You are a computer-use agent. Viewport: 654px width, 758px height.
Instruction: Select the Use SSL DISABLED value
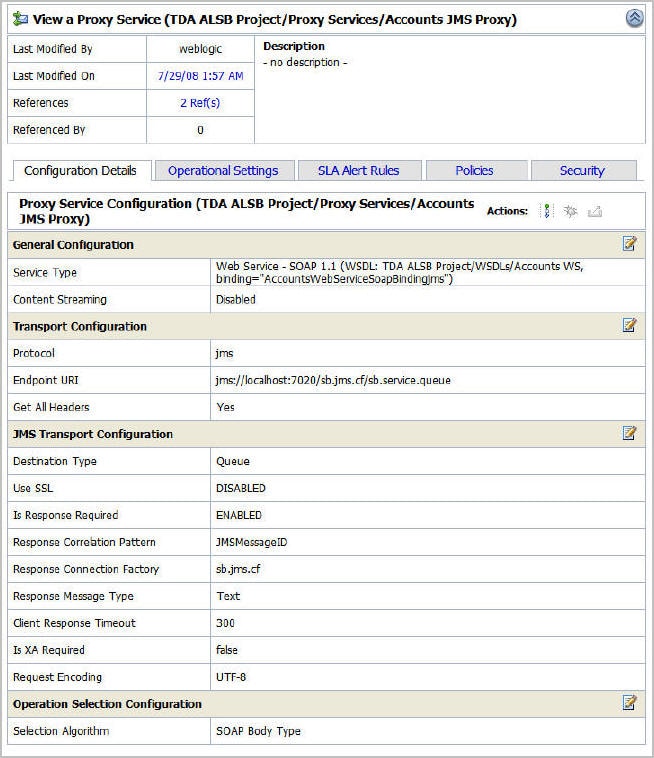(x=241, y=488)
